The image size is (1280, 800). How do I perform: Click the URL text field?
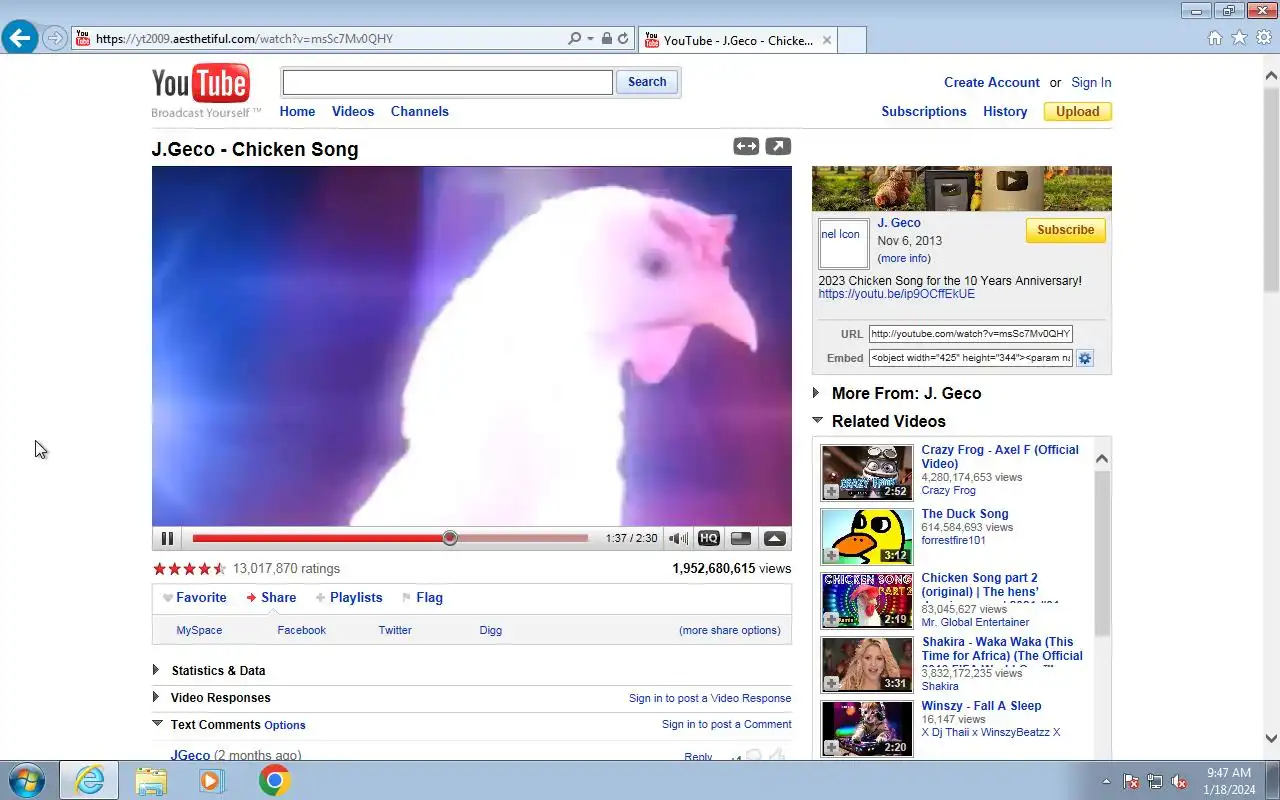(970, 334)
